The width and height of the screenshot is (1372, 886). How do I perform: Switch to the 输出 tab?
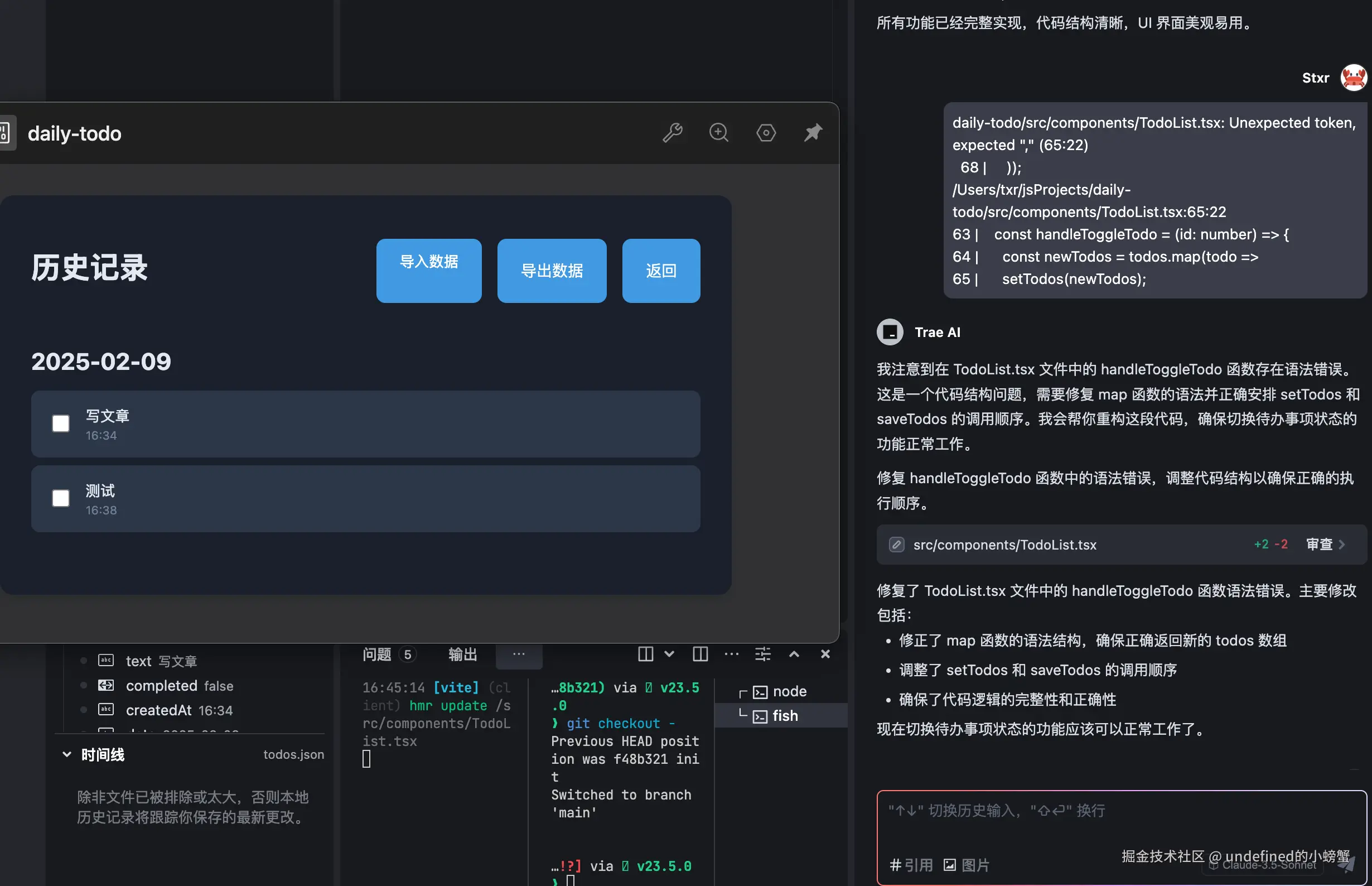(462, 654)
